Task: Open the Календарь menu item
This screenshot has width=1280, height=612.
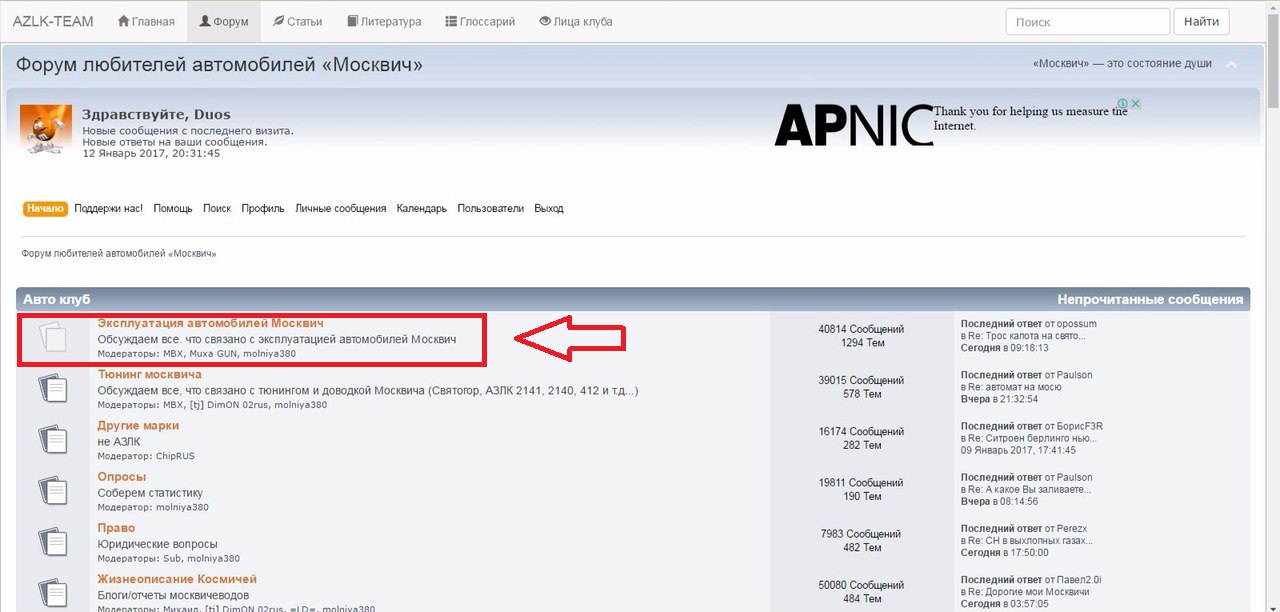Action: 422,209
